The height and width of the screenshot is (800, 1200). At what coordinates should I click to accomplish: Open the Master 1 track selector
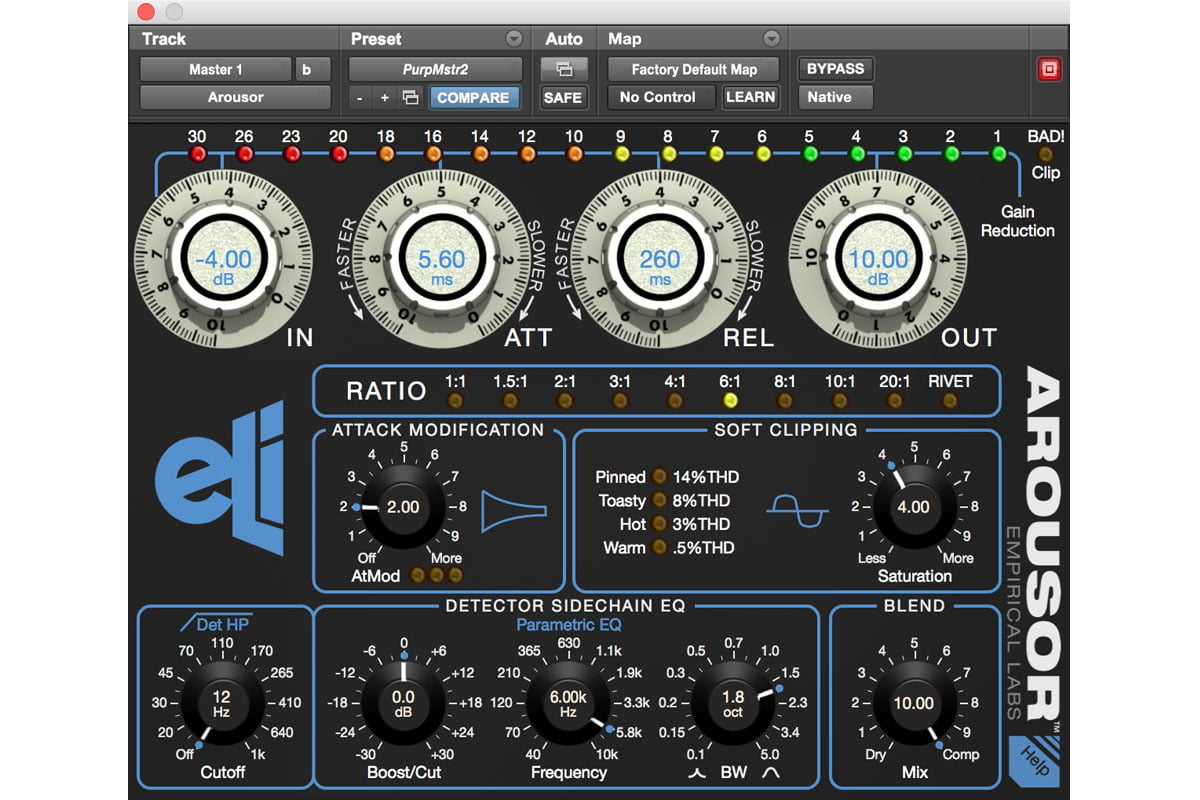click(x=215, y=70)
